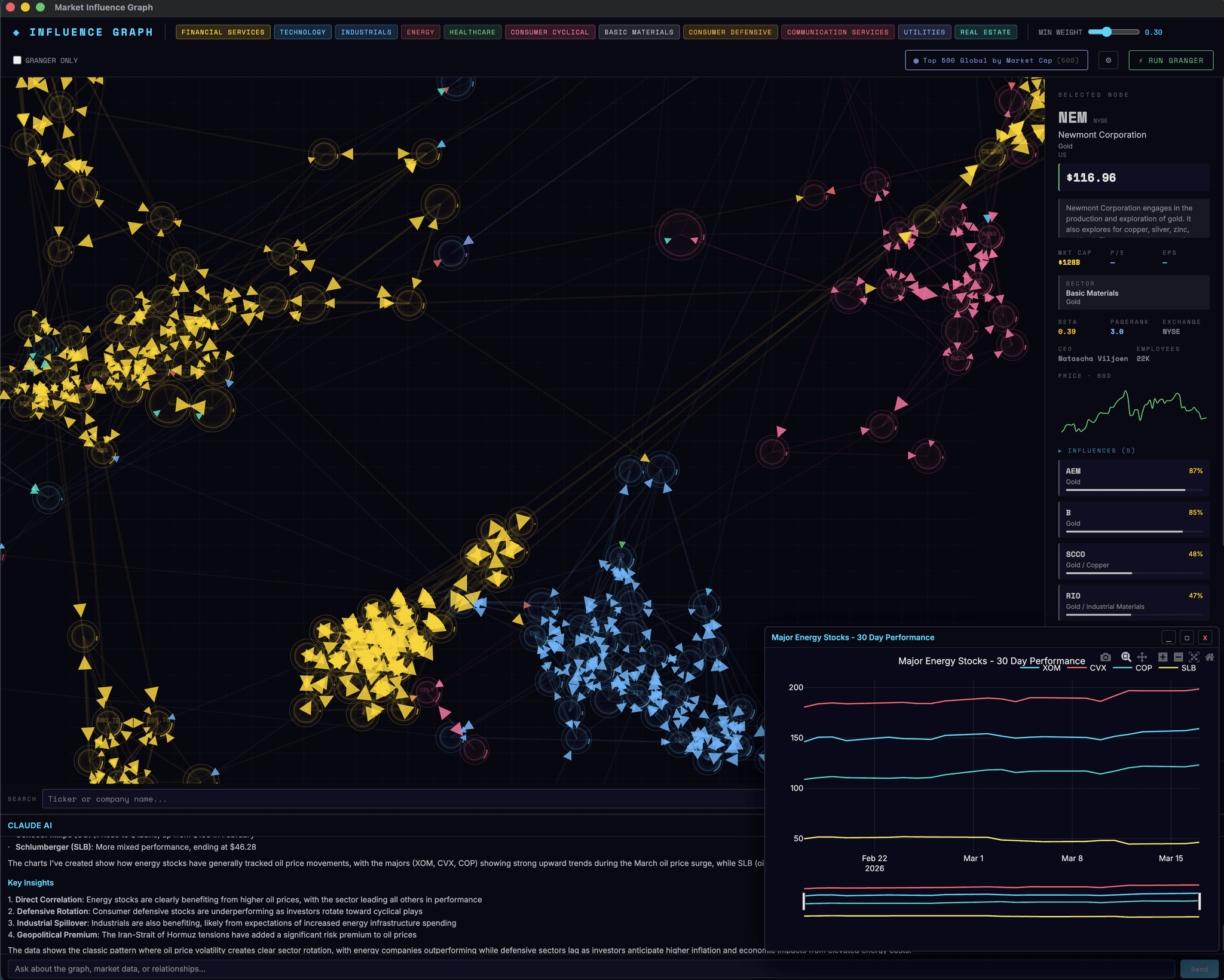
Task: Collapse the INFLUENCES (5) section
Action: click(x=1093, y=450)
